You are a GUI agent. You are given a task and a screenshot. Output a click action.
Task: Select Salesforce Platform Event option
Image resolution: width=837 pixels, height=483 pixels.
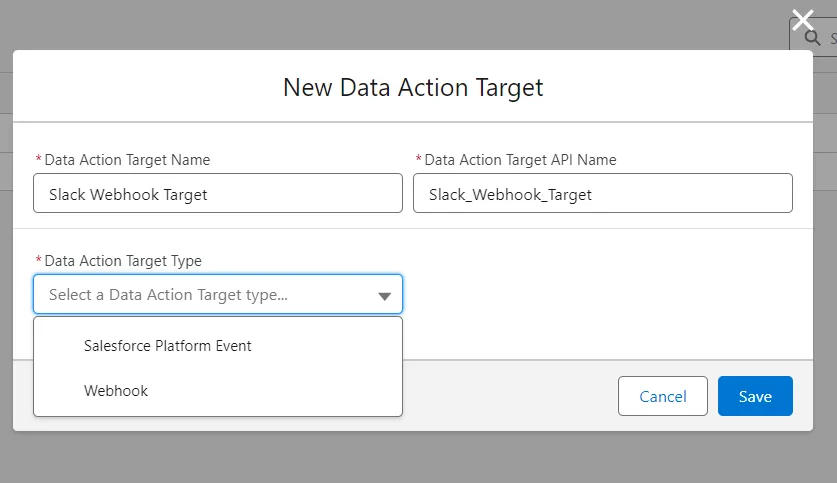[167, 346]
